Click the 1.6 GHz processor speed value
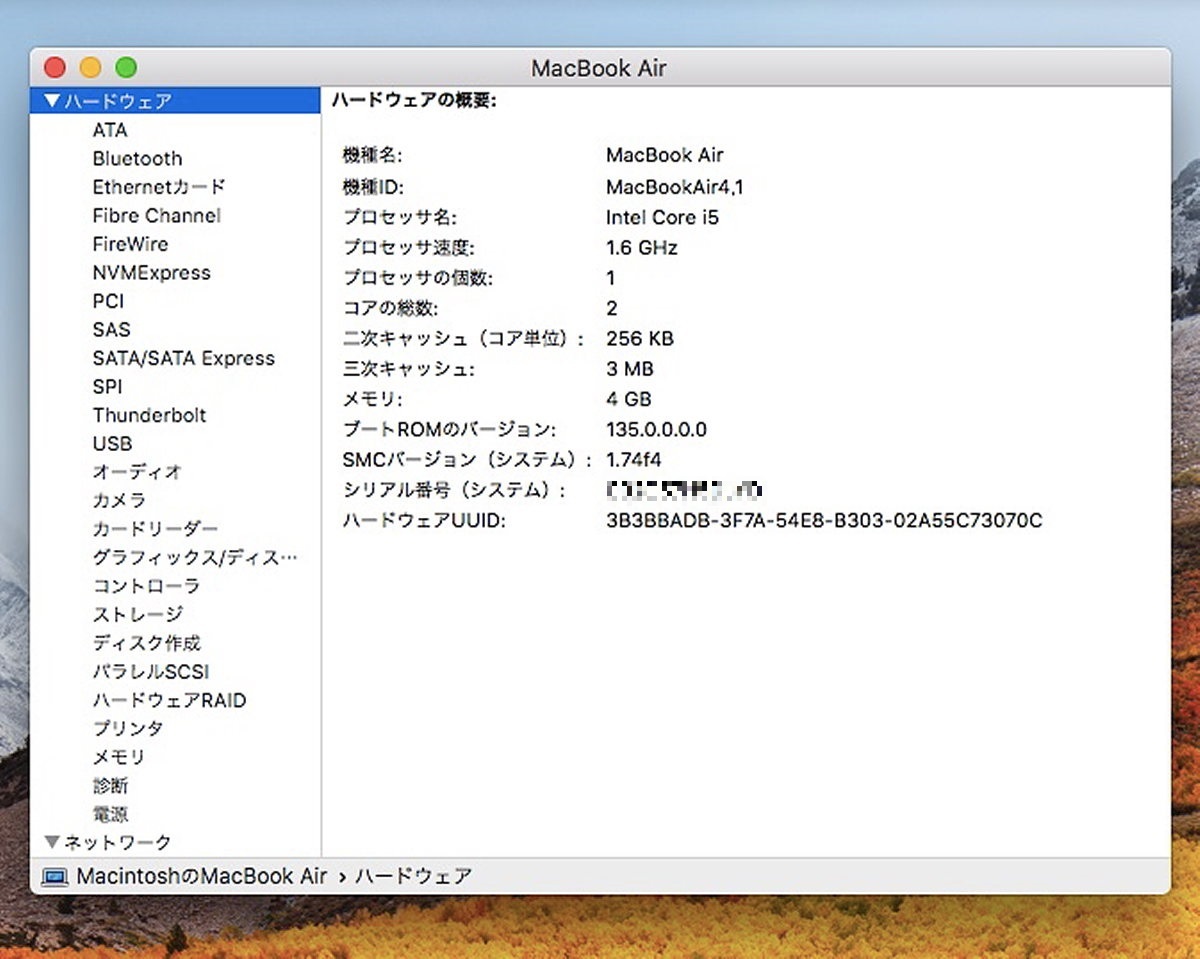1200x959 pixels. pos(642,247)
